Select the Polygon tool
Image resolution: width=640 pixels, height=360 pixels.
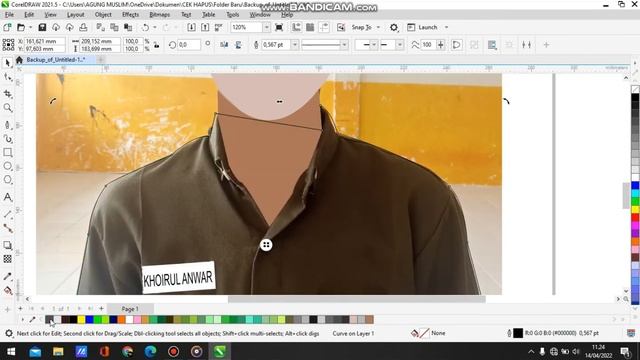pos(7,180)
